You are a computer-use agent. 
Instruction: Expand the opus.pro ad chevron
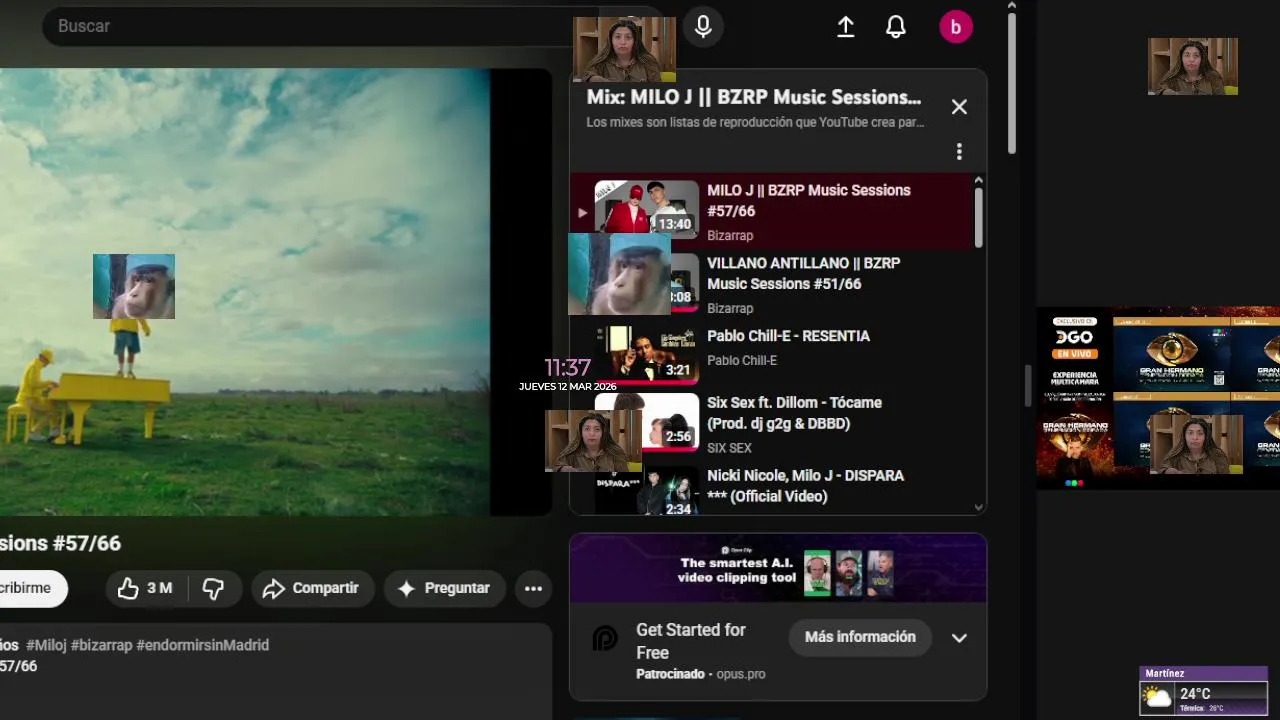[x=959, y=638]
